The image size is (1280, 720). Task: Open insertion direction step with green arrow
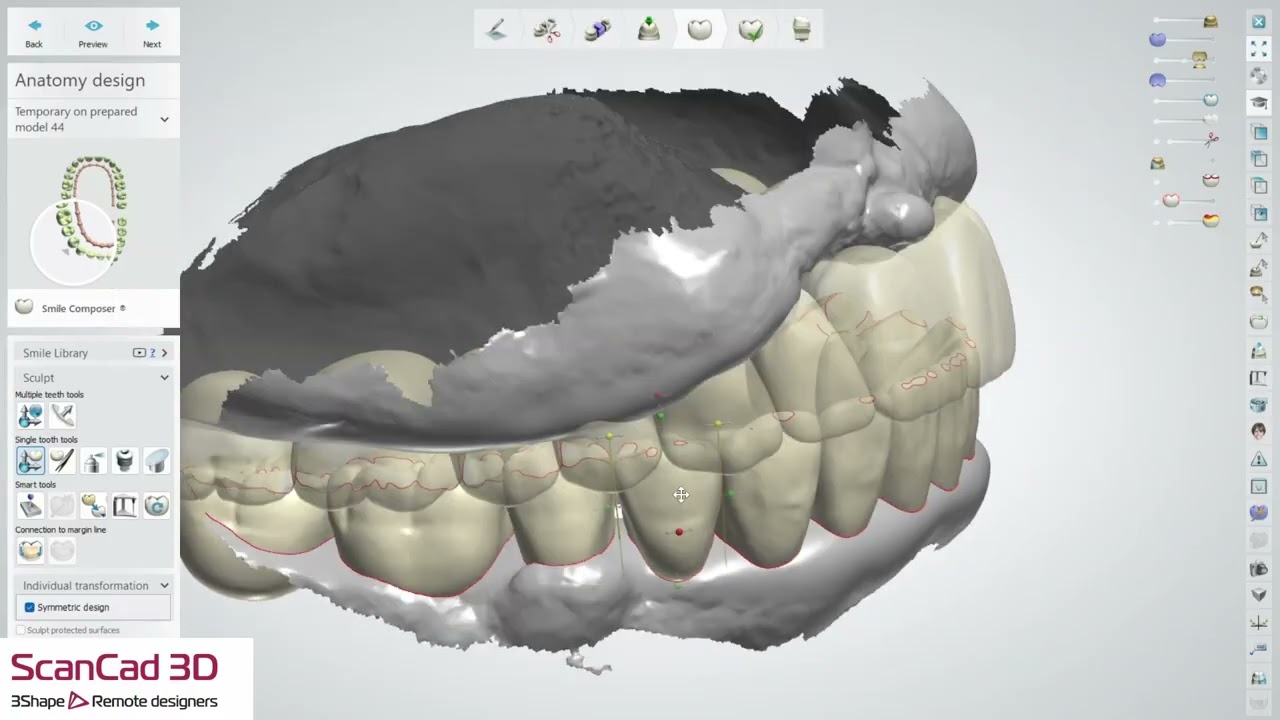pyautogui.click(x=648, y=30)
